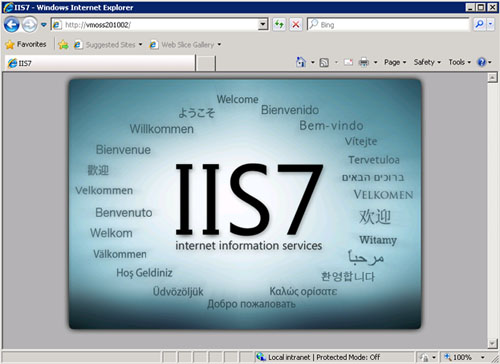Click the Read Mail icon
Image resolution: width=500 pixels, height=364 pixels.
348,62
